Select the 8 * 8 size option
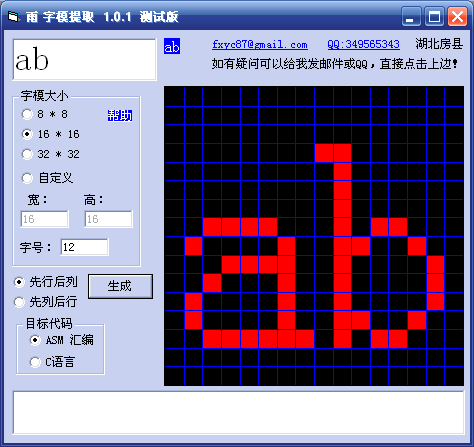Screen dimensions: 474x447 [x=45, y=114]
